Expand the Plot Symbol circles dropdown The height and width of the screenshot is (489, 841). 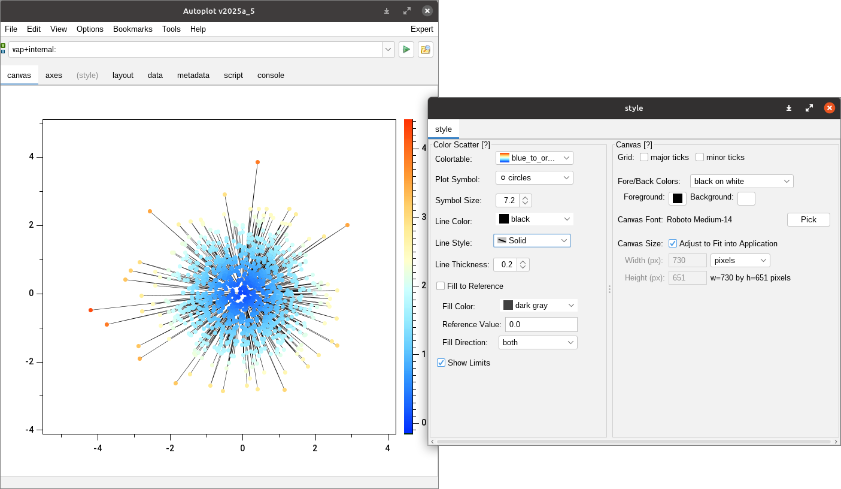coord(534,178)
